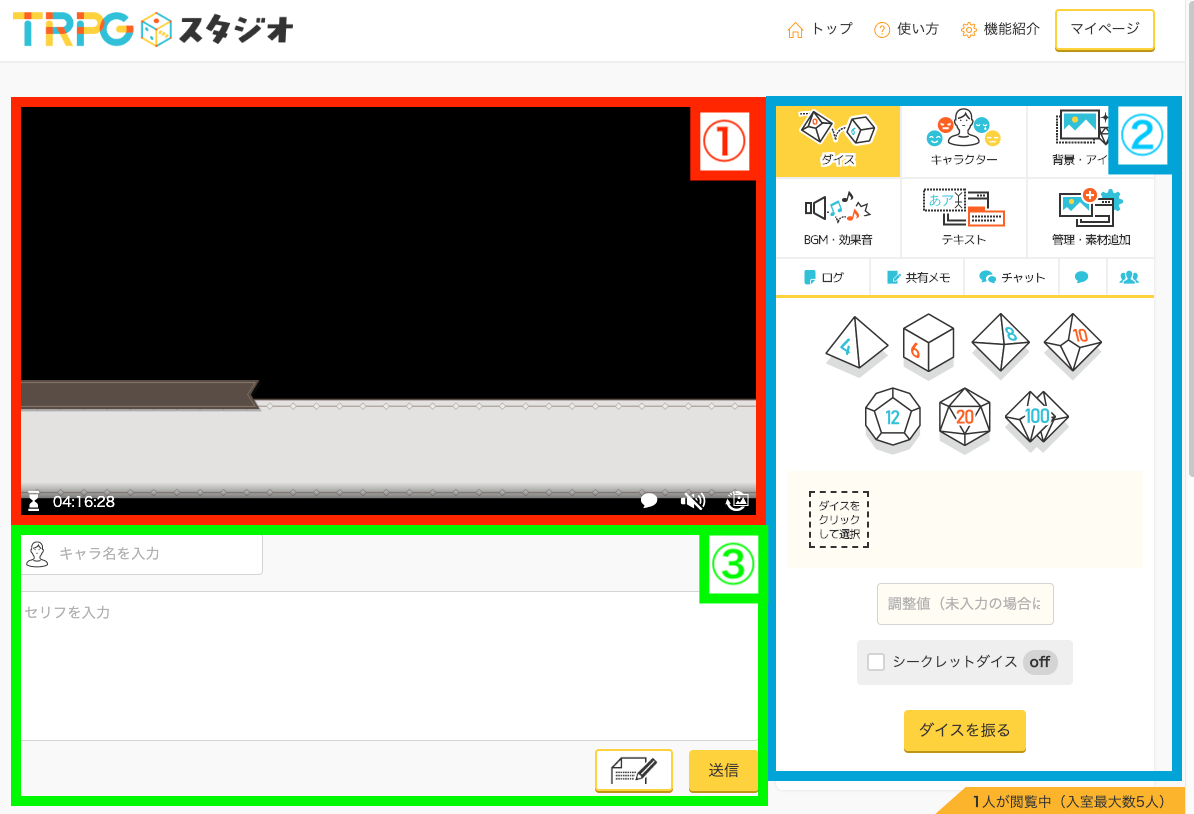Toggle the muted speaker icon in viewer
The width and height of the screenshot is (1194, 814).
click(692, 501)
